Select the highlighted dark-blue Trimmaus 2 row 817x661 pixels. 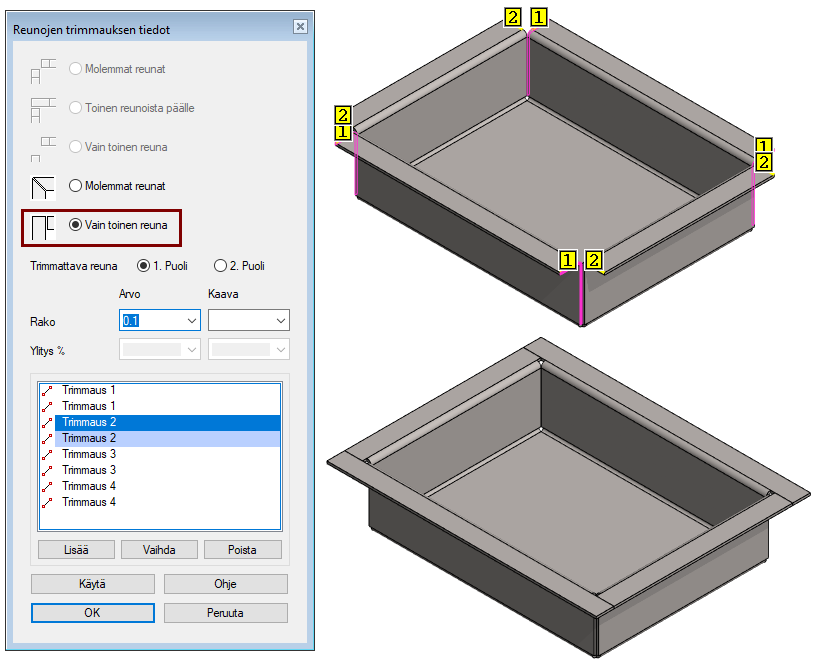[x=160, y=422]
